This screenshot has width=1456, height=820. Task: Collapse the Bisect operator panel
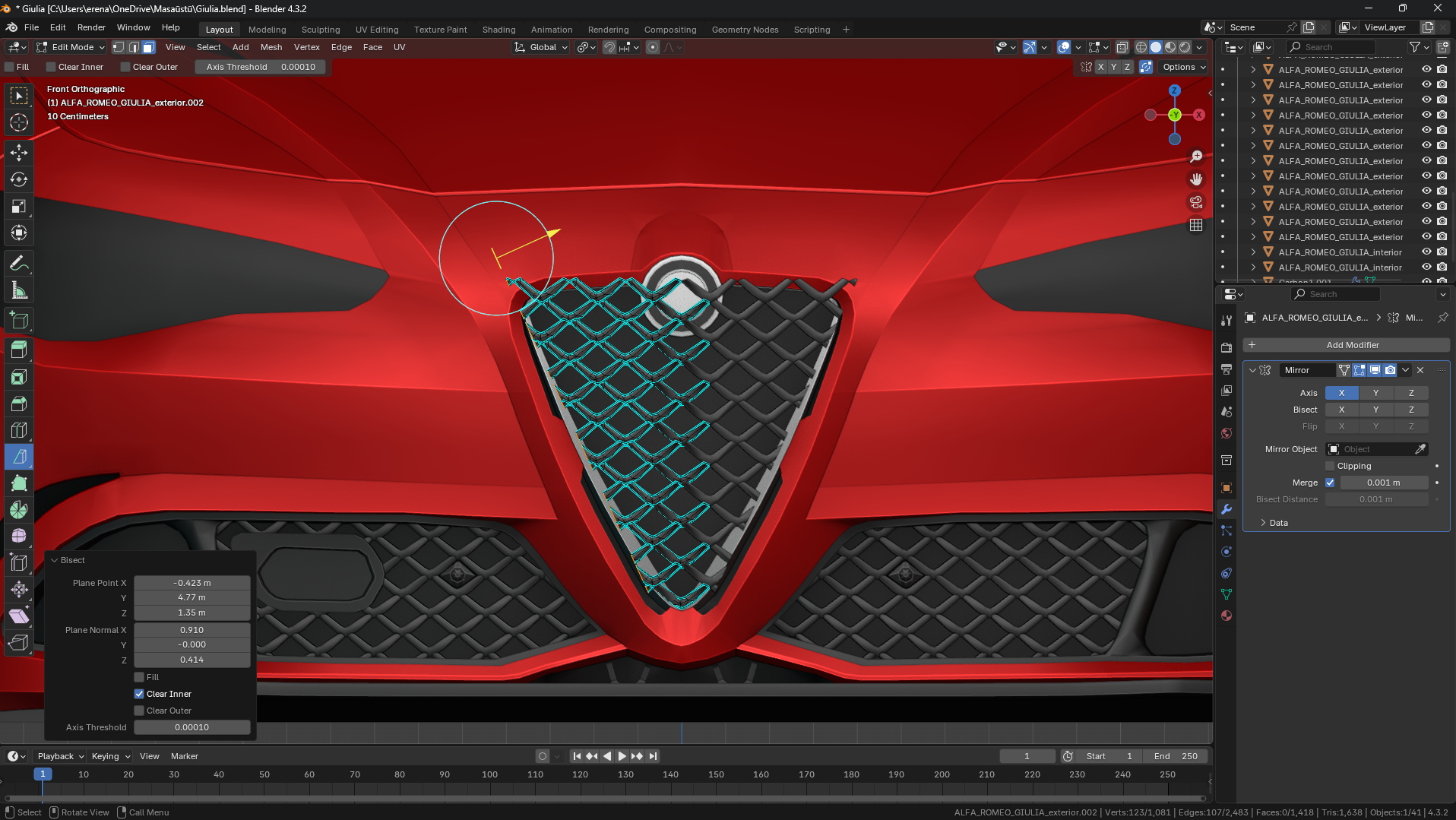(54, 560)
